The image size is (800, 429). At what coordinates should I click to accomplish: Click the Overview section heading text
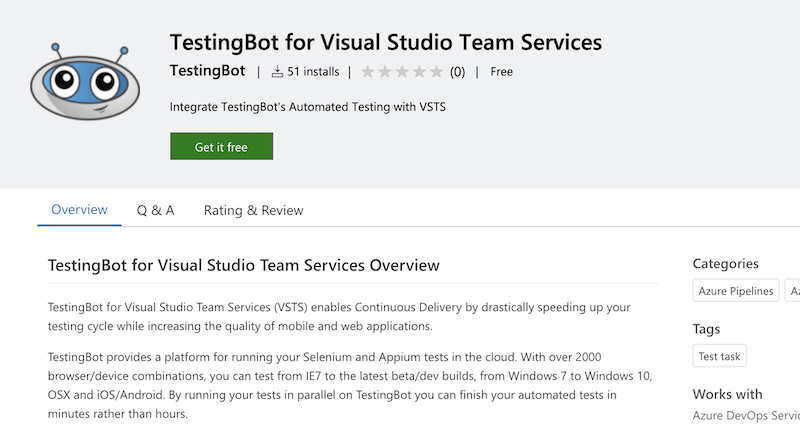tap(244, 265)
